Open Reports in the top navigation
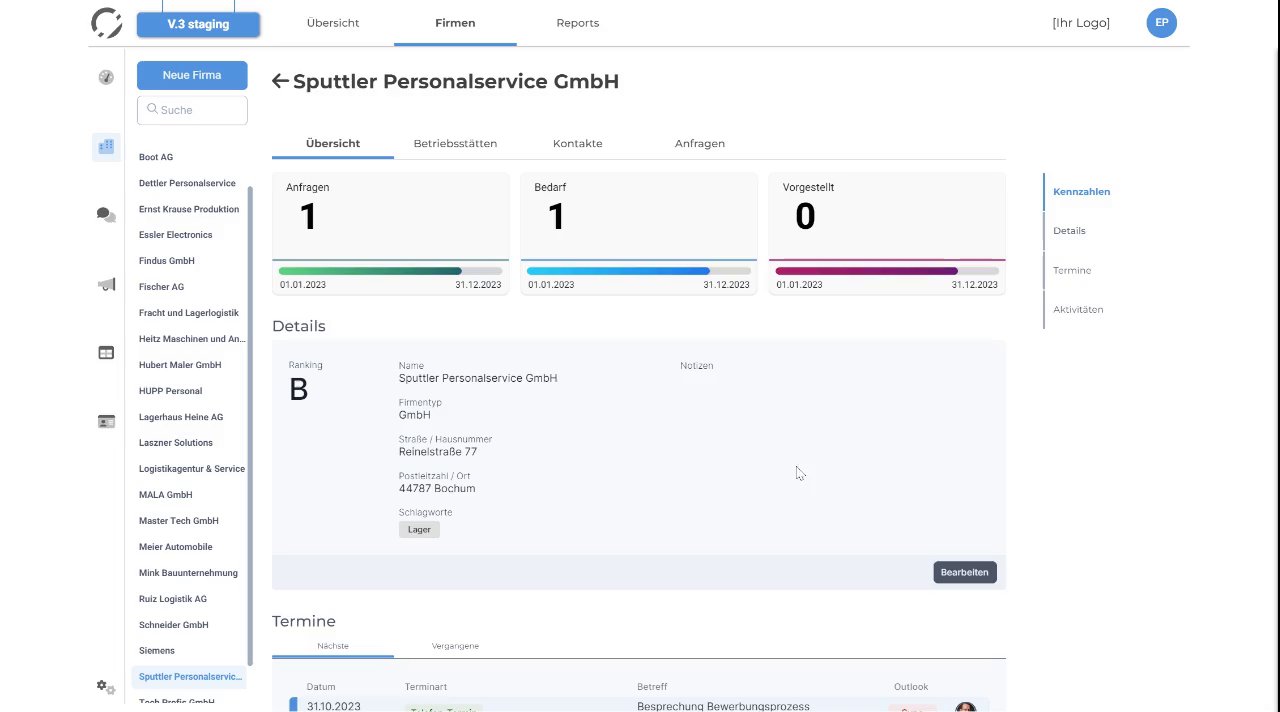 point(577,23)
